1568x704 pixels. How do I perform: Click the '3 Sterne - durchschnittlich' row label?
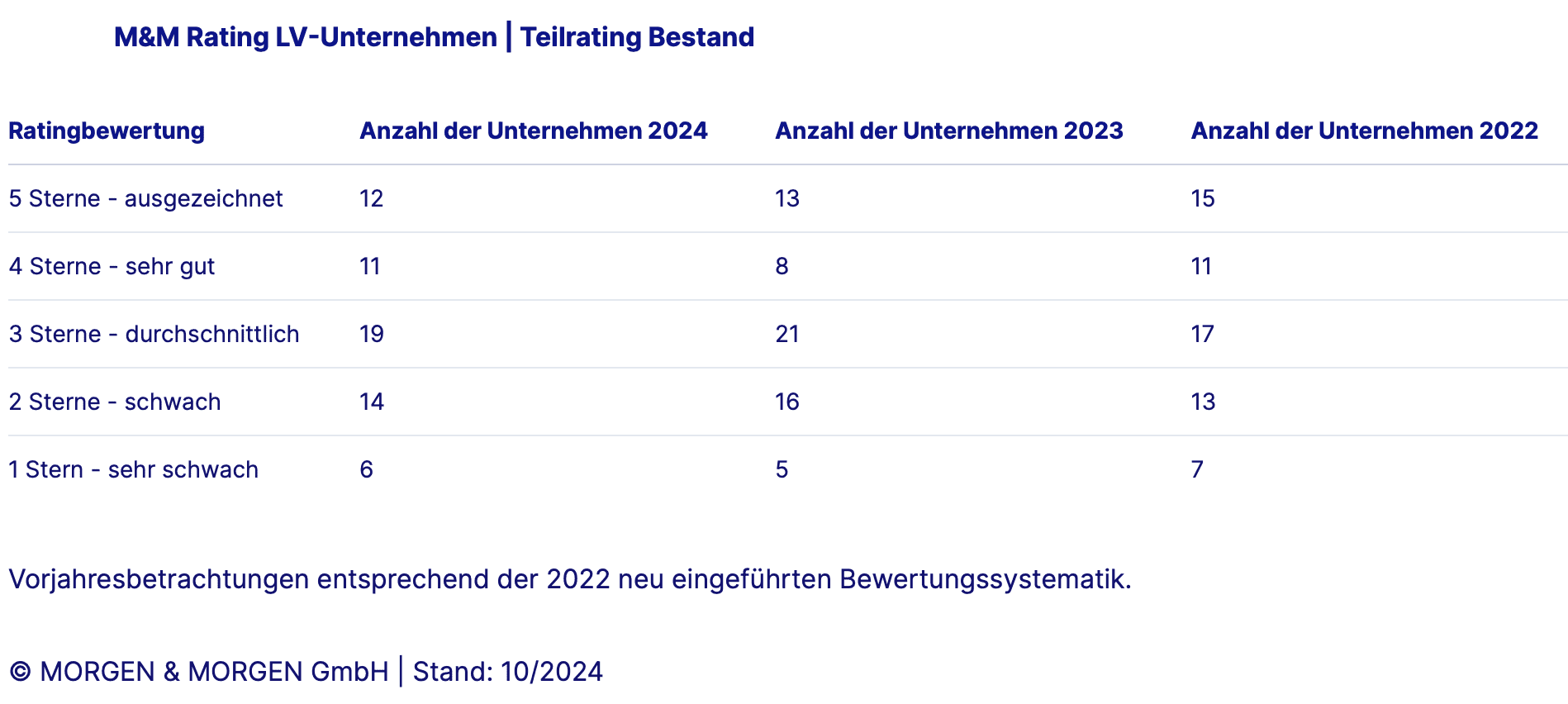pos(154,334)
